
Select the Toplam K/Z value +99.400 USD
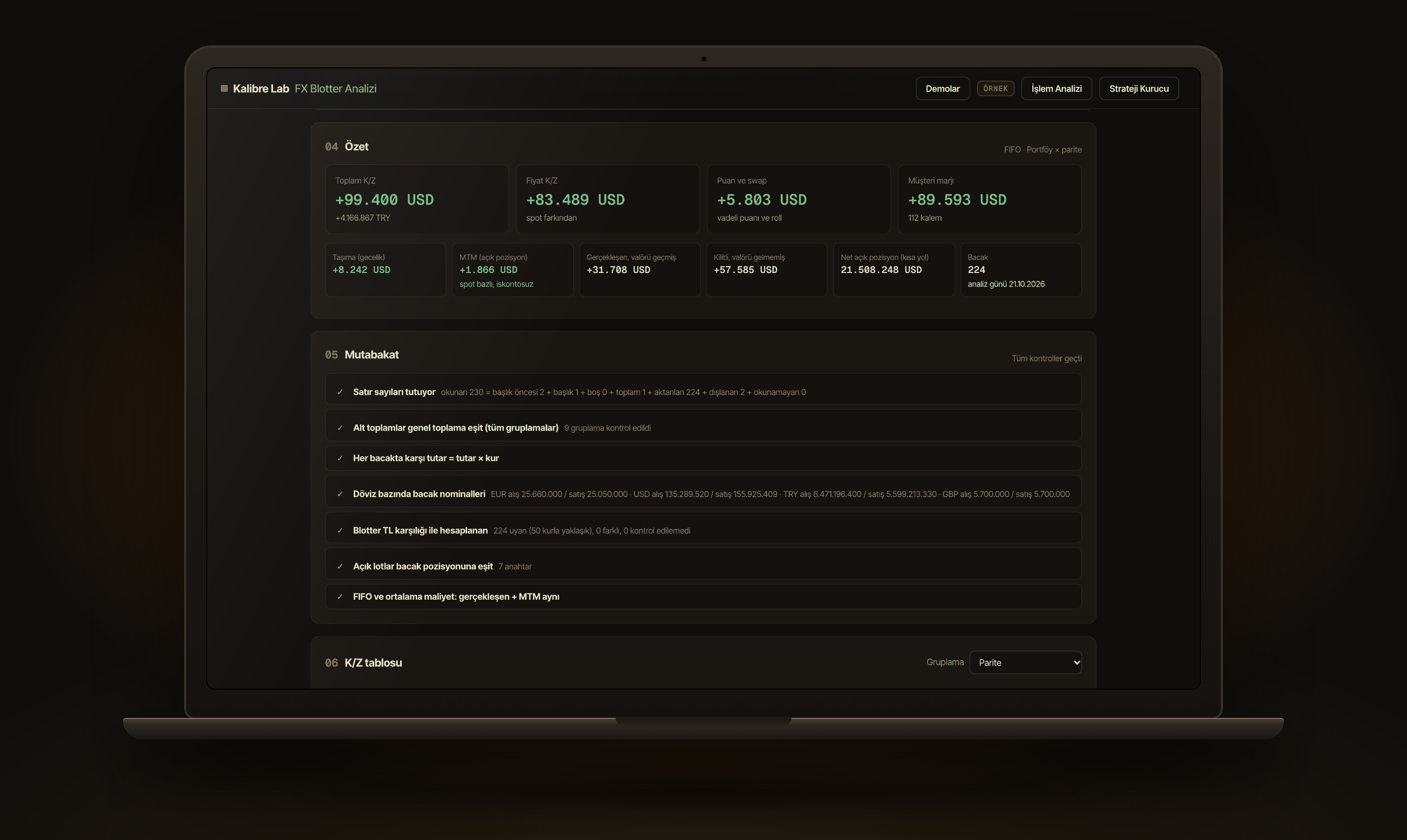[x=384, y=200]
